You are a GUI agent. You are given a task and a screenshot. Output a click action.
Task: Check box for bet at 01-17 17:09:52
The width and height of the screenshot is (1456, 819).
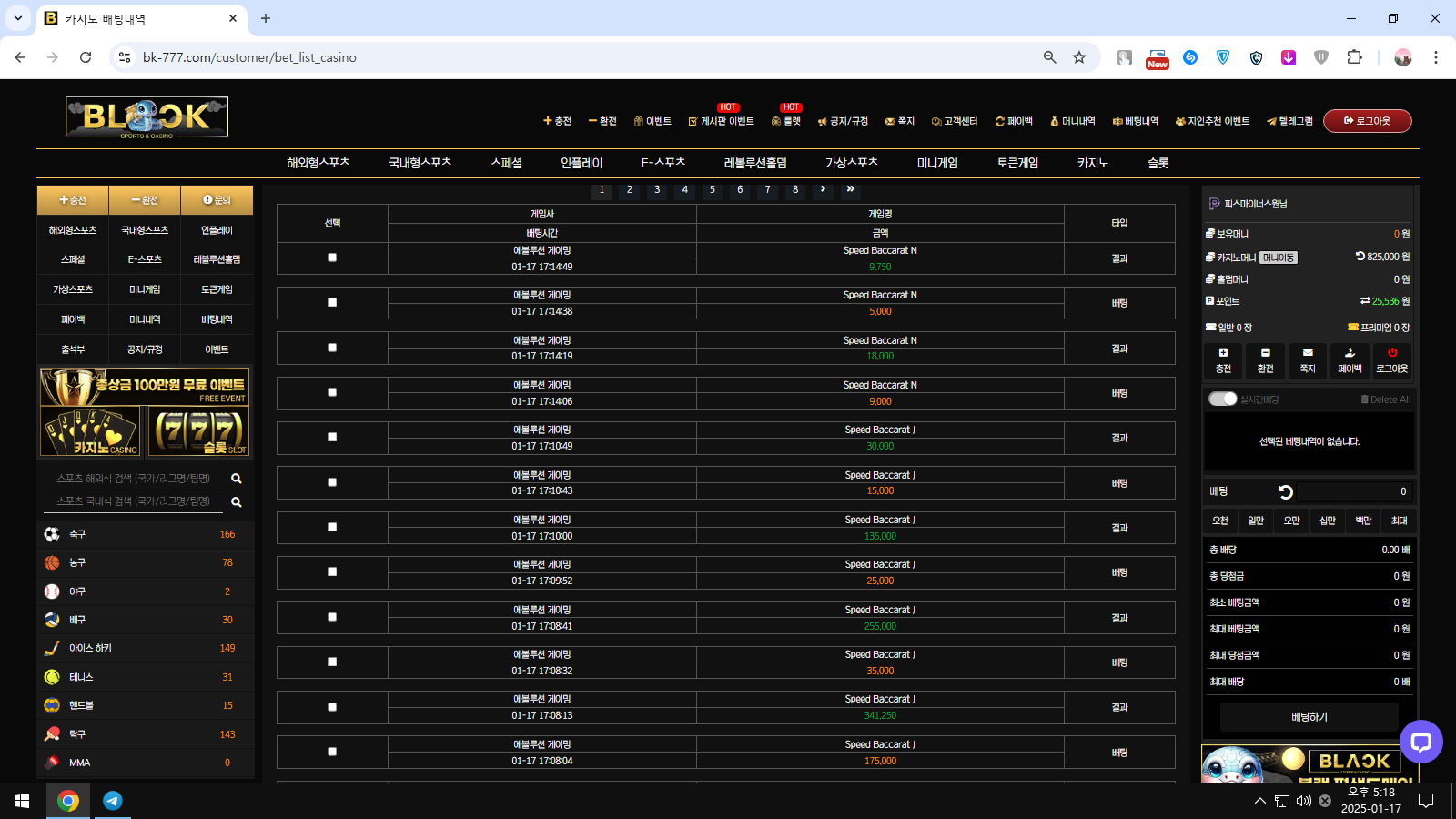(x=332, y=571)
